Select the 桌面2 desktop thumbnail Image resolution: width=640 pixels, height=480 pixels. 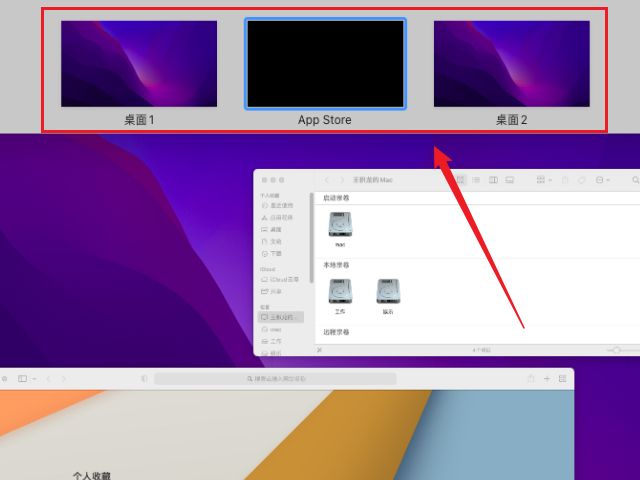(511, 64)
